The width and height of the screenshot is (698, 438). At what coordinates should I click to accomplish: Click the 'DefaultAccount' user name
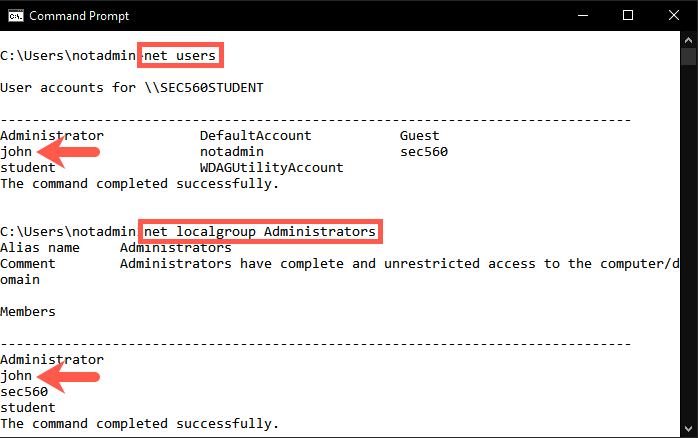[x=255, y=135]
